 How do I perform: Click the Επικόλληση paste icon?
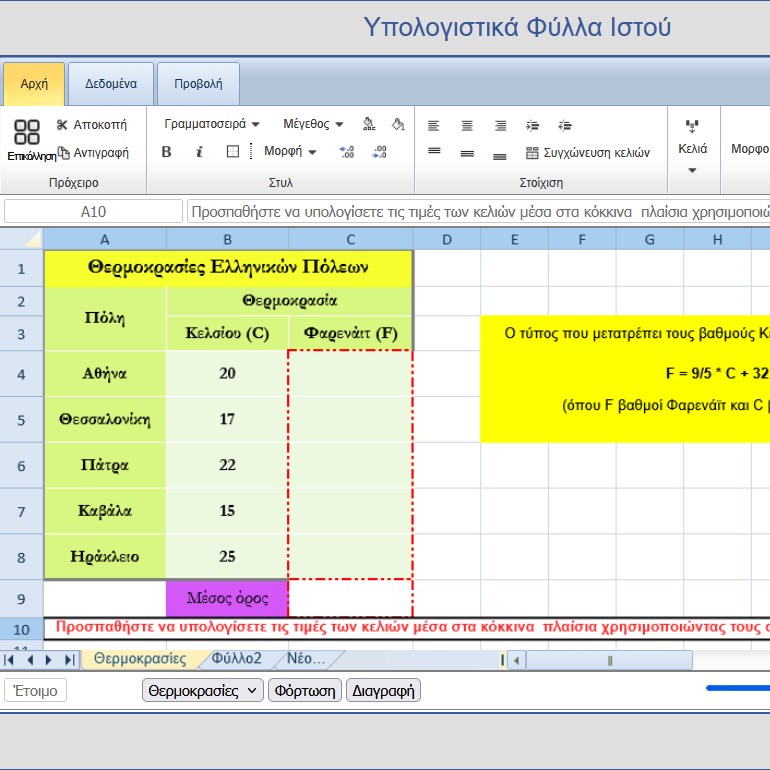(x=27, y=133)
